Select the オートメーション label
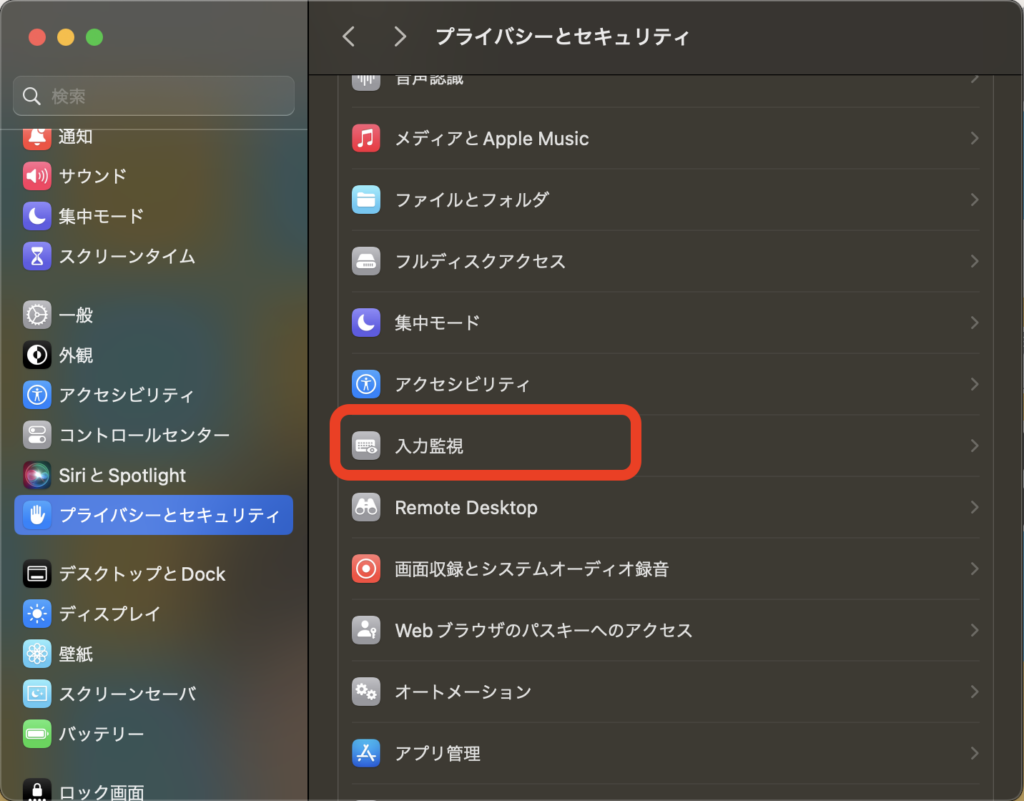The width and height of the screenshot is (1024, 801). pyautogui.click(x=463, y=691)
